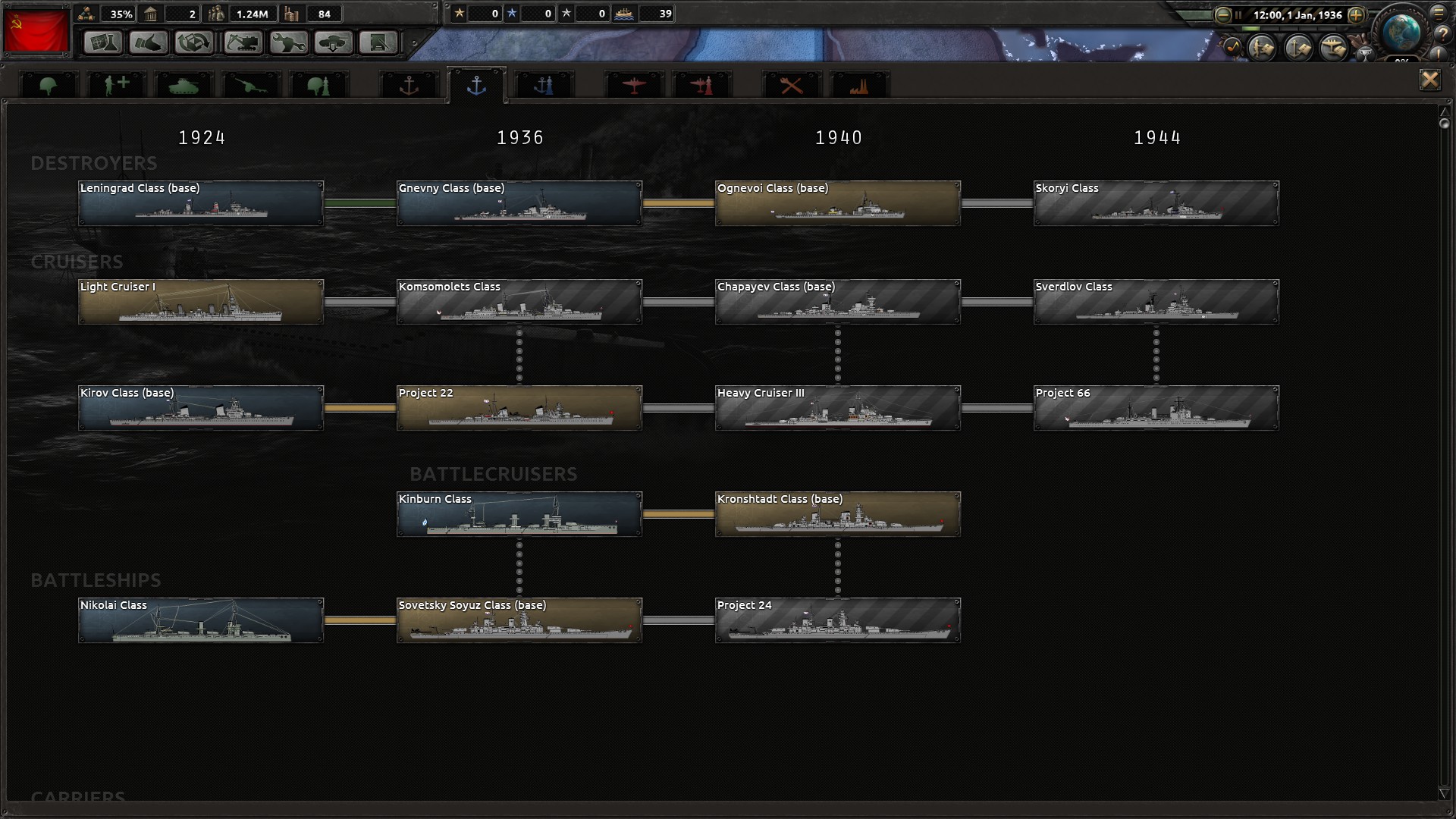Screen dimensions: 1456x819
Task: Open the Trade menu button
Action: [194, 42]
